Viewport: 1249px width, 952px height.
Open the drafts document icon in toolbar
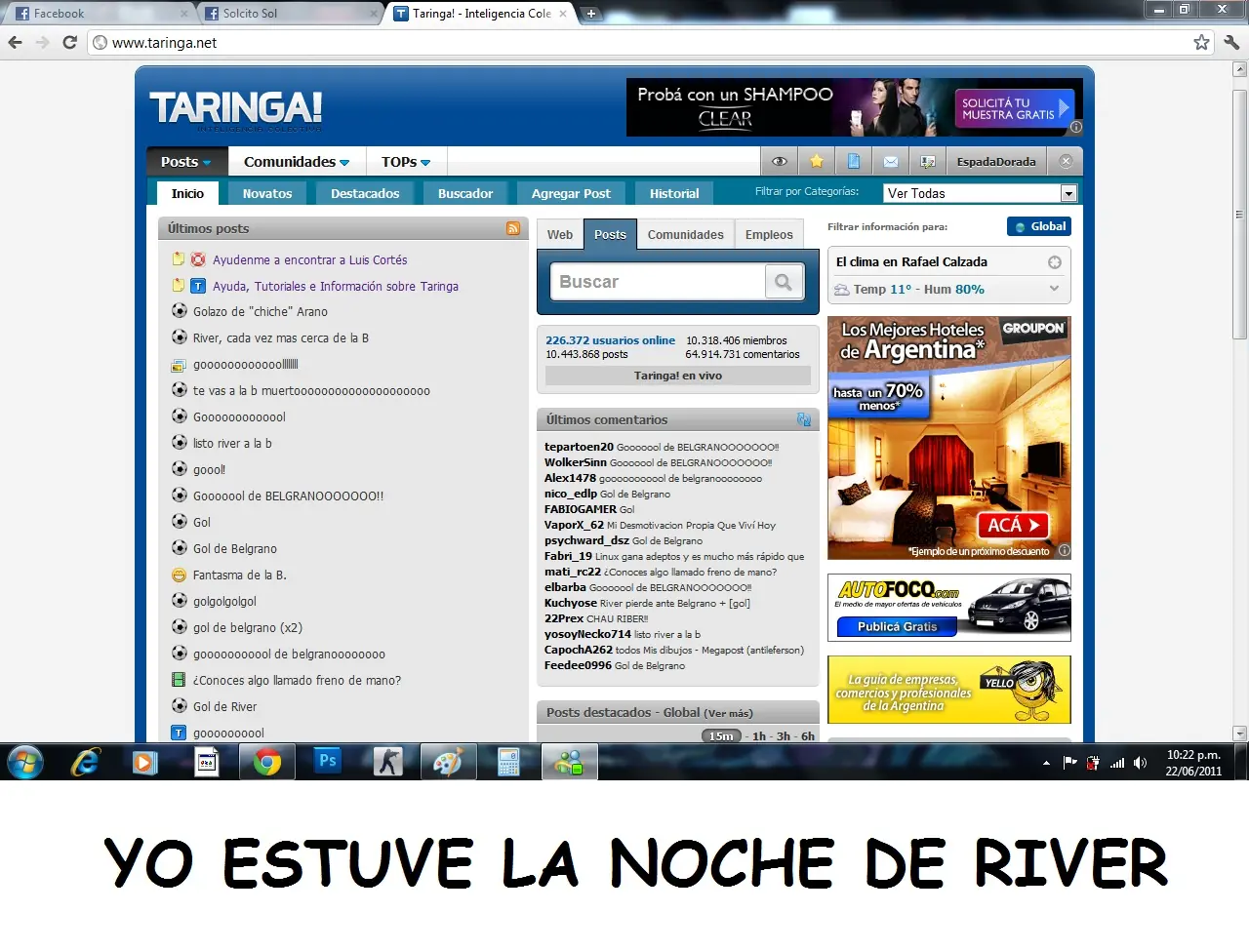pyautogui.click(x=853, y=162)
